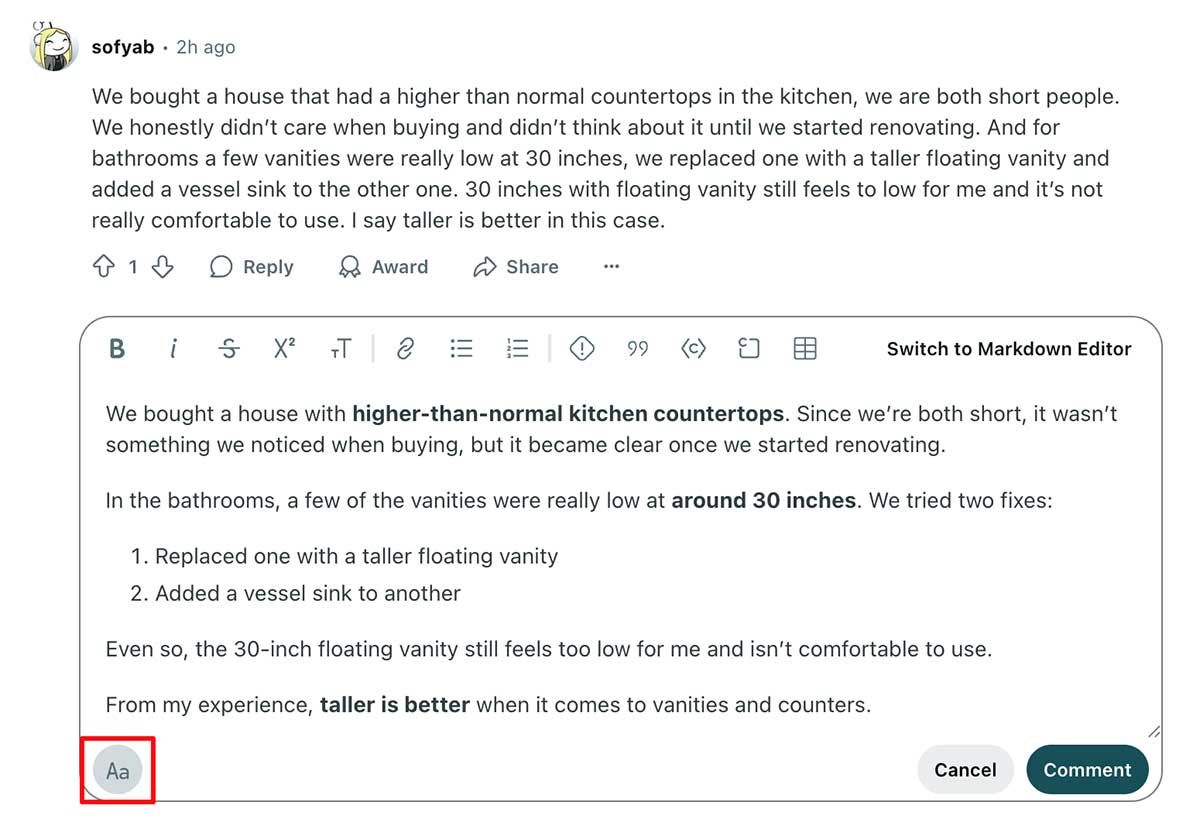Apply strikethrough formatting
Viewport: 1200px width, 819px height.
click(x=229, y=349)
